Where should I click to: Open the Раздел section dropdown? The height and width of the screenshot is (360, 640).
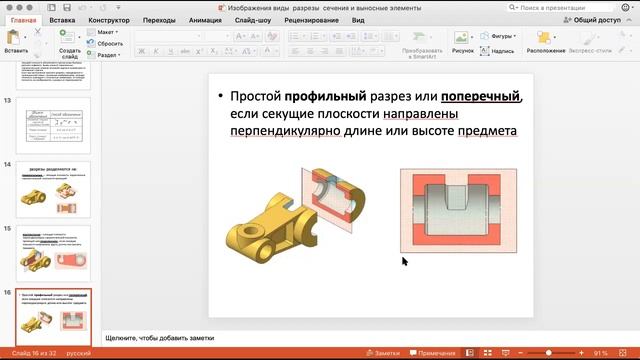pos(104,55)
